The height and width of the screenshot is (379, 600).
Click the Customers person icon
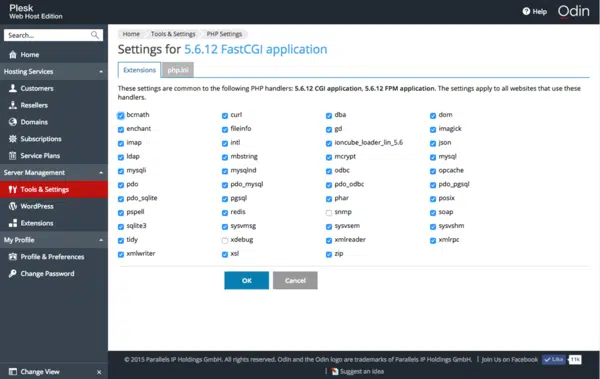[x=13, y=88]
